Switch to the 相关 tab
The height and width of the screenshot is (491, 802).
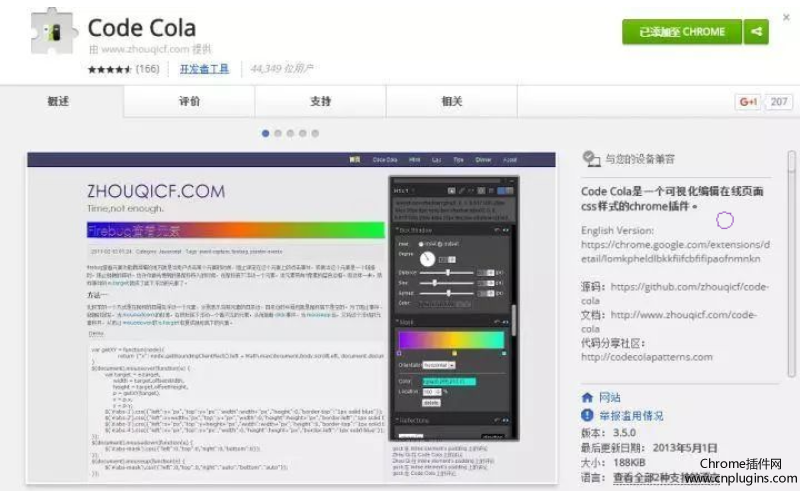point(452,101)
